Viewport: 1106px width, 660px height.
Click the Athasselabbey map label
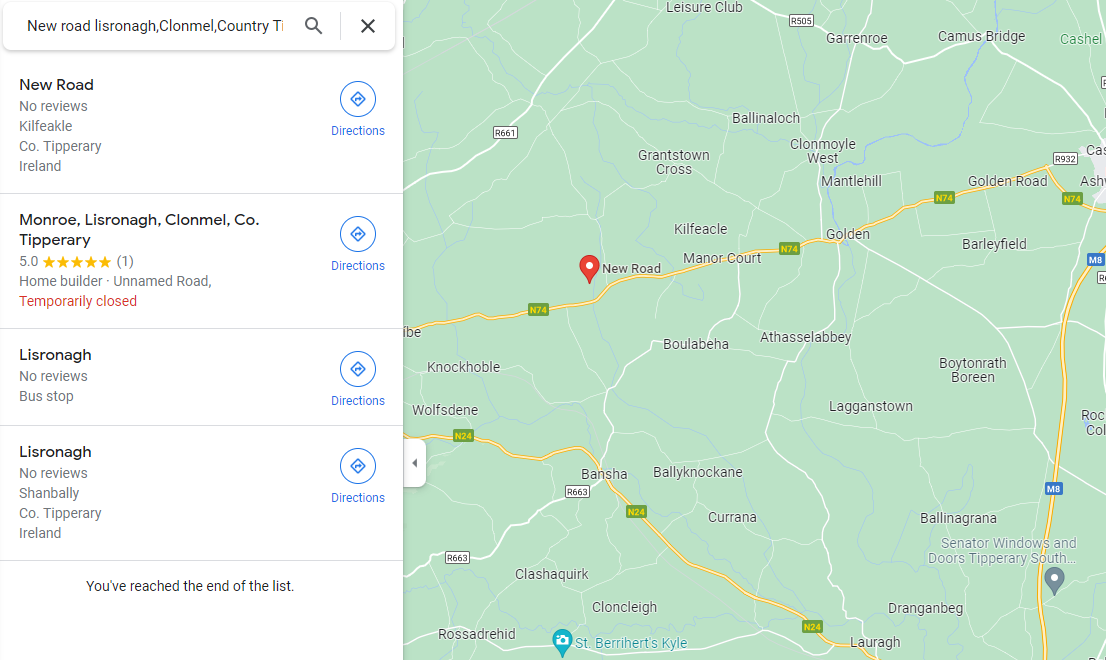pos(805,337)
